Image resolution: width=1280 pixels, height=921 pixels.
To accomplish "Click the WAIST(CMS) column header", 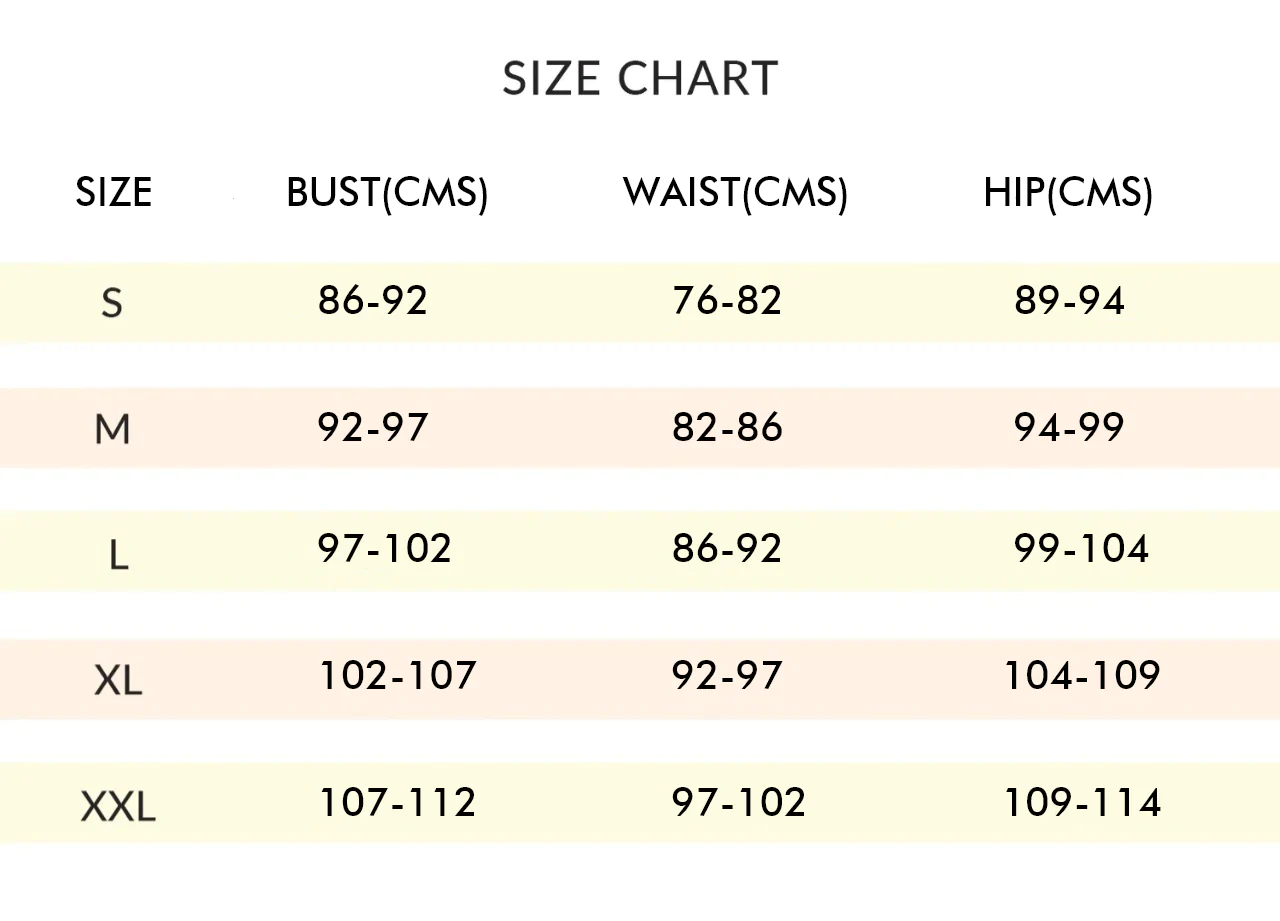I will [735, 192].
